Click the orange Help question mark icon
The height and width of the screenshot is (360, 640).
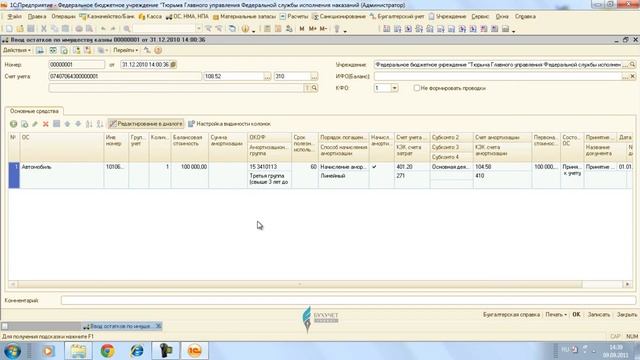[158, 50]
